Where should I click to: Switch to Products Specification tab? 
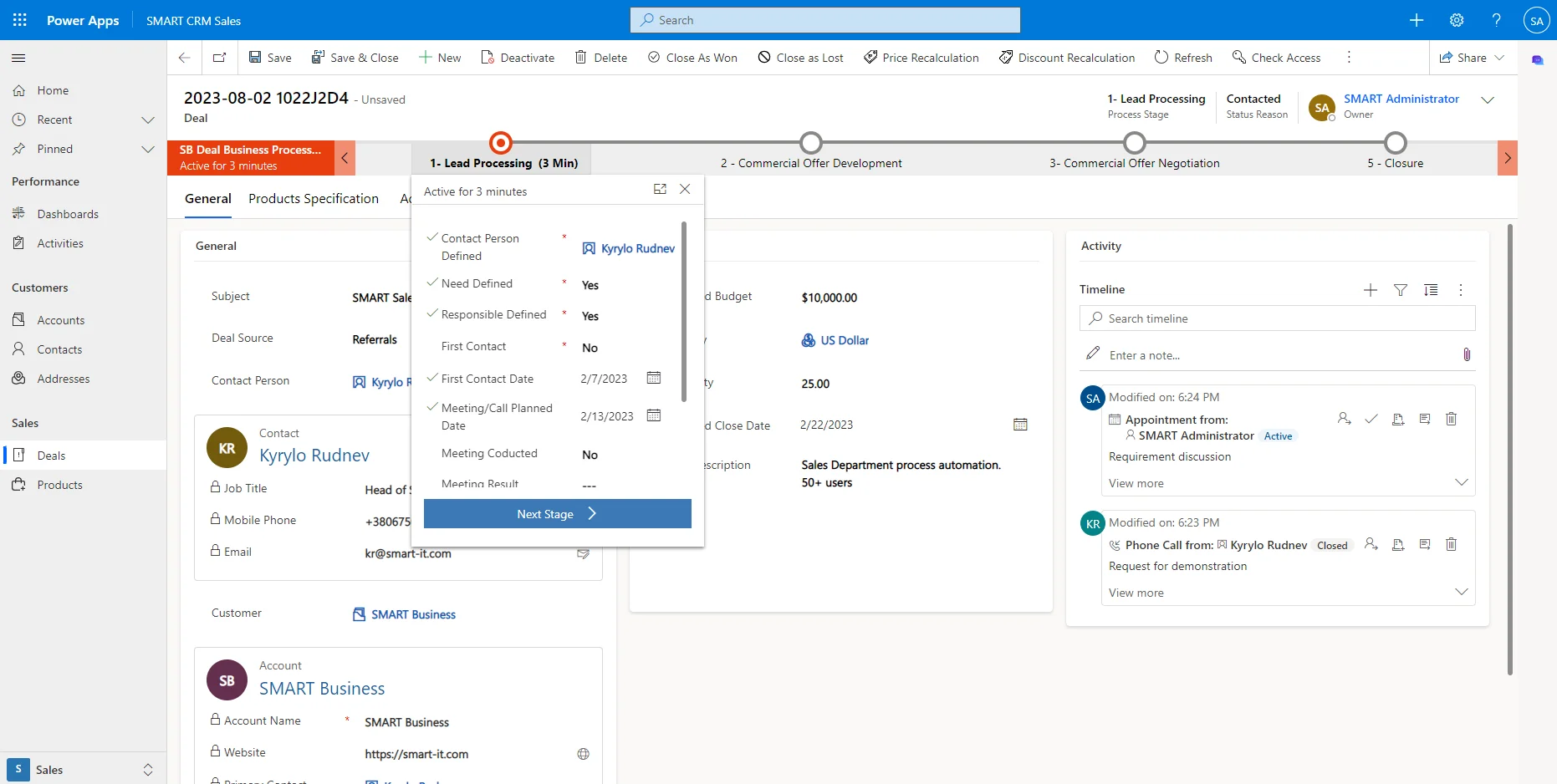[313, 199]
